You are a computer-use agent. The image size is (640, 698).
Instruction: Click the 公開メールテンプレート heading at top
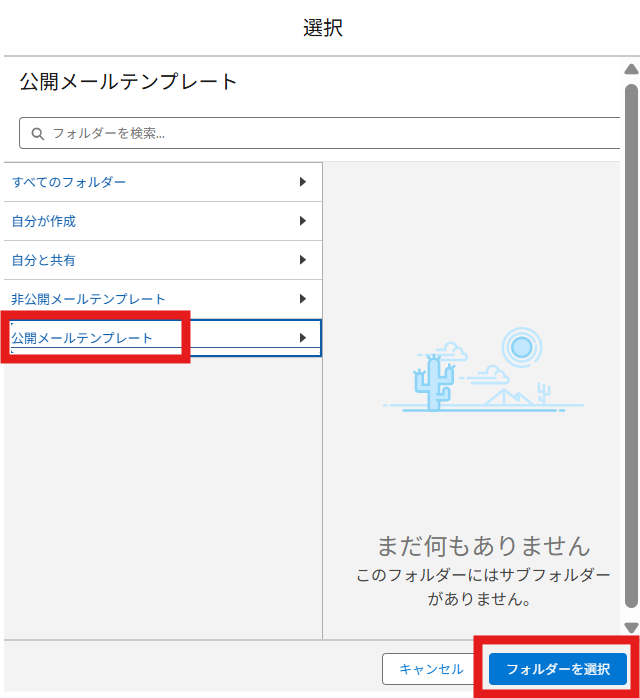[128, 82]
